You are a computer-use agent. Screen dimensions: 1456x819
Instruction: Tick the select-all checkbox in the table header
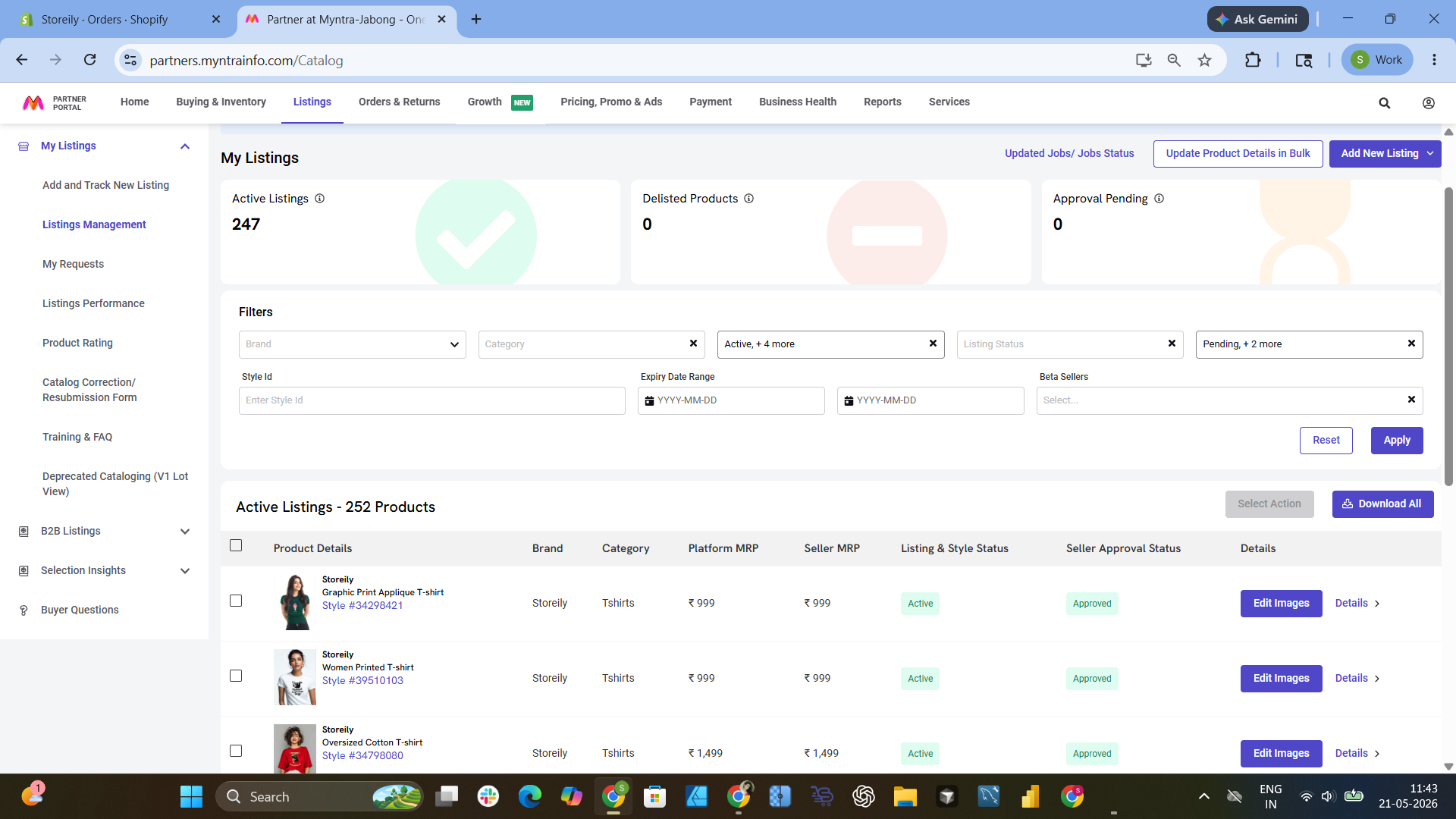(236, 545)
